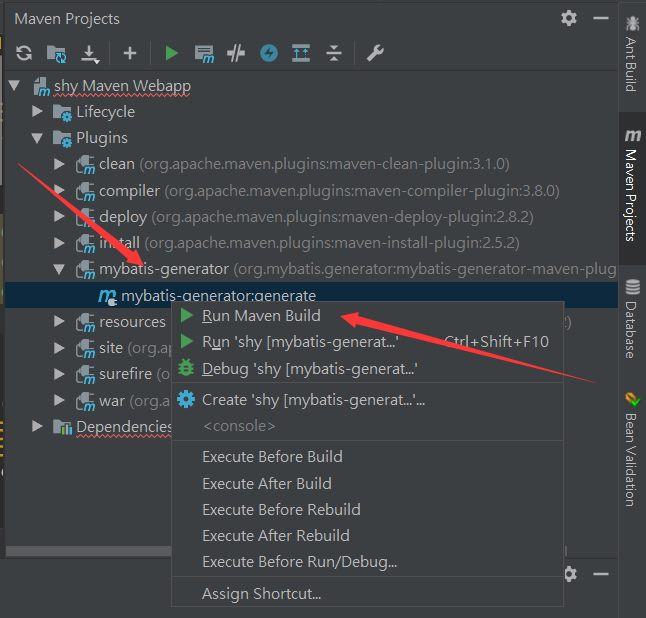Choose Execute Before Rebuild
Image resolution: width=646 pixels, height=618 pixels.
click(367, 510)
